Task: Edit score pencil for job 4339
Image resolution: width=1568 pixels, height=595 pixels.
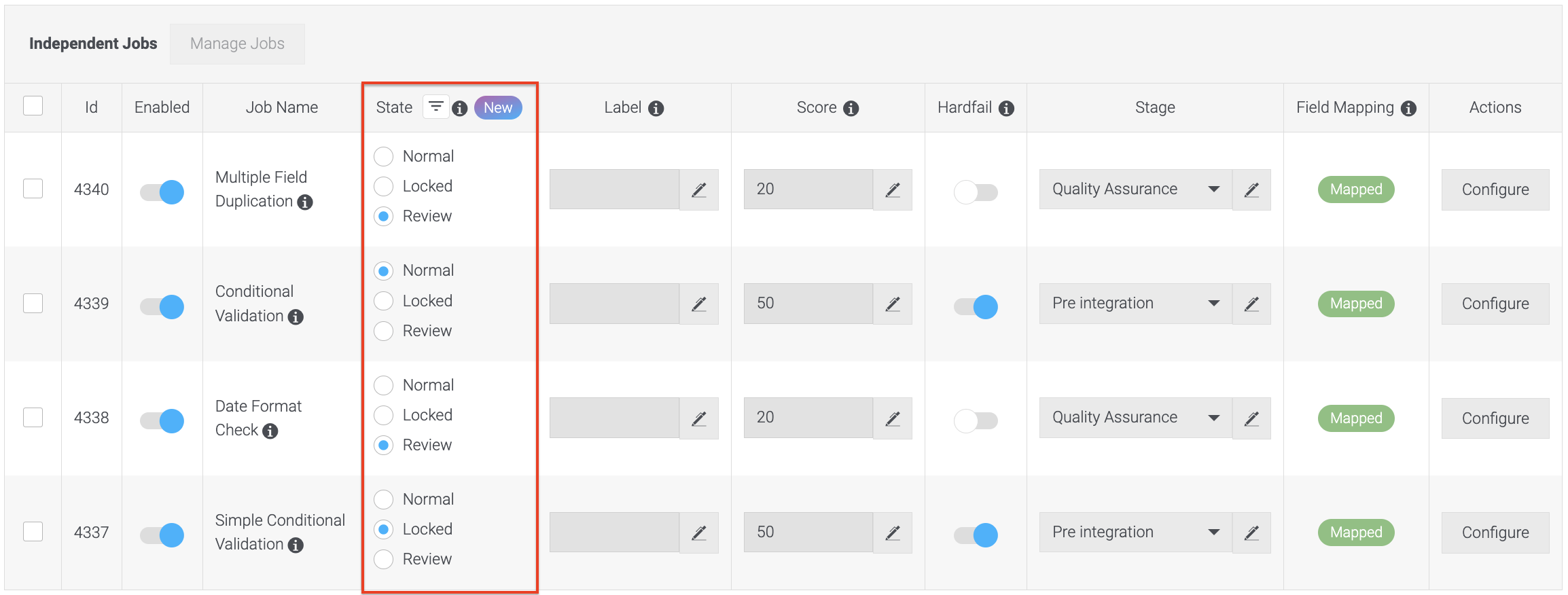Action: (x=893, y=304)
